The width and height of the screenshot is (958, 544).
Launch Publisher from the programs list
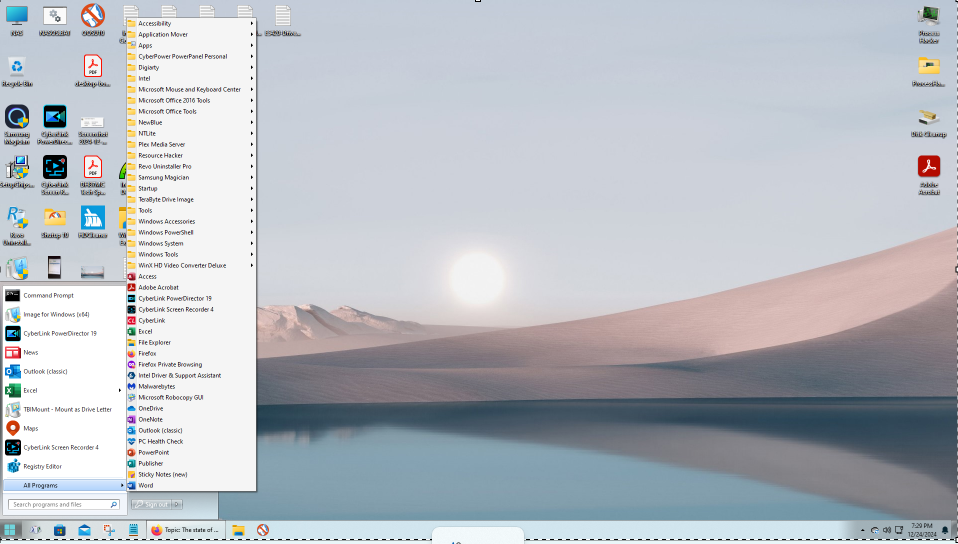(191, 463)
